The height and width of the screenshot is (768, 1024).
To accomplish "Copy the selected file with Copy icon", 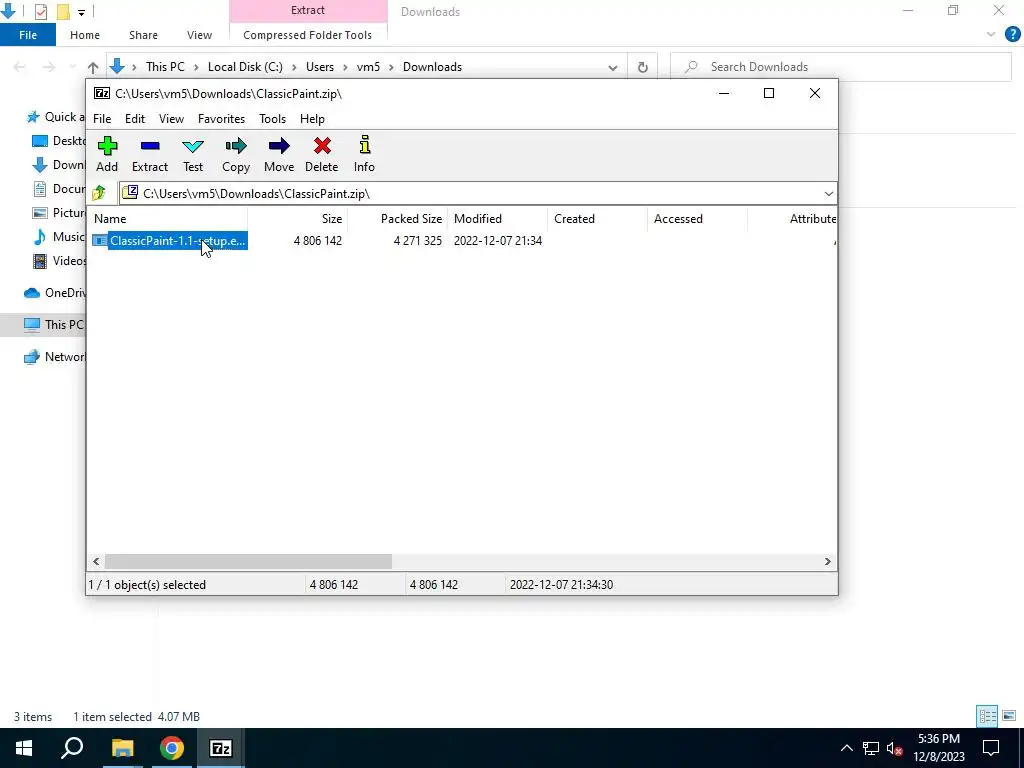I will (x=236, y=154).
